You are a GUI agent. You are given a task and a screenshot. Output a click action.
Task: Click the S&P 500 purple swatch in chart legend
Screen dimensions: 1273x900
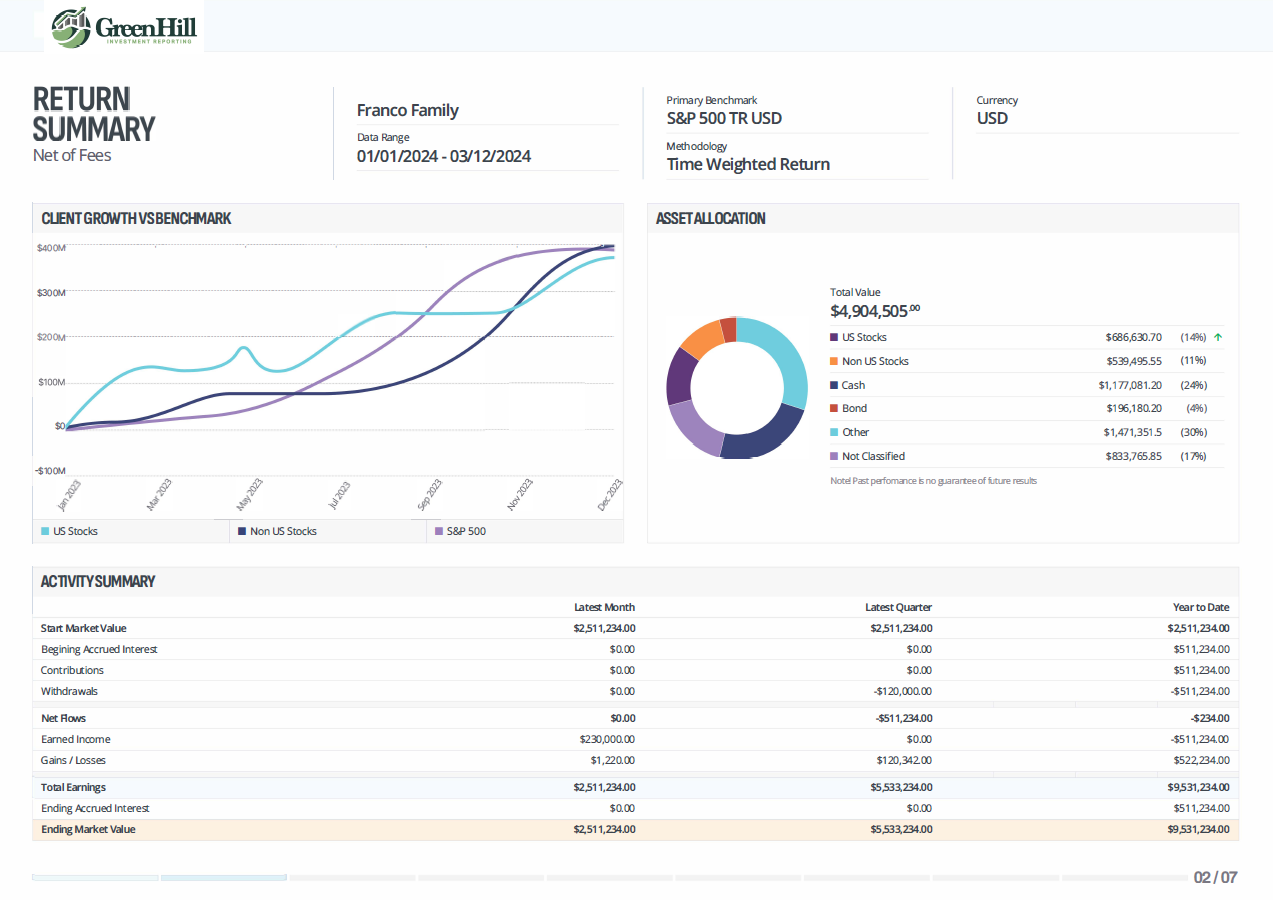pyautogui.click(x=438, y=531)
